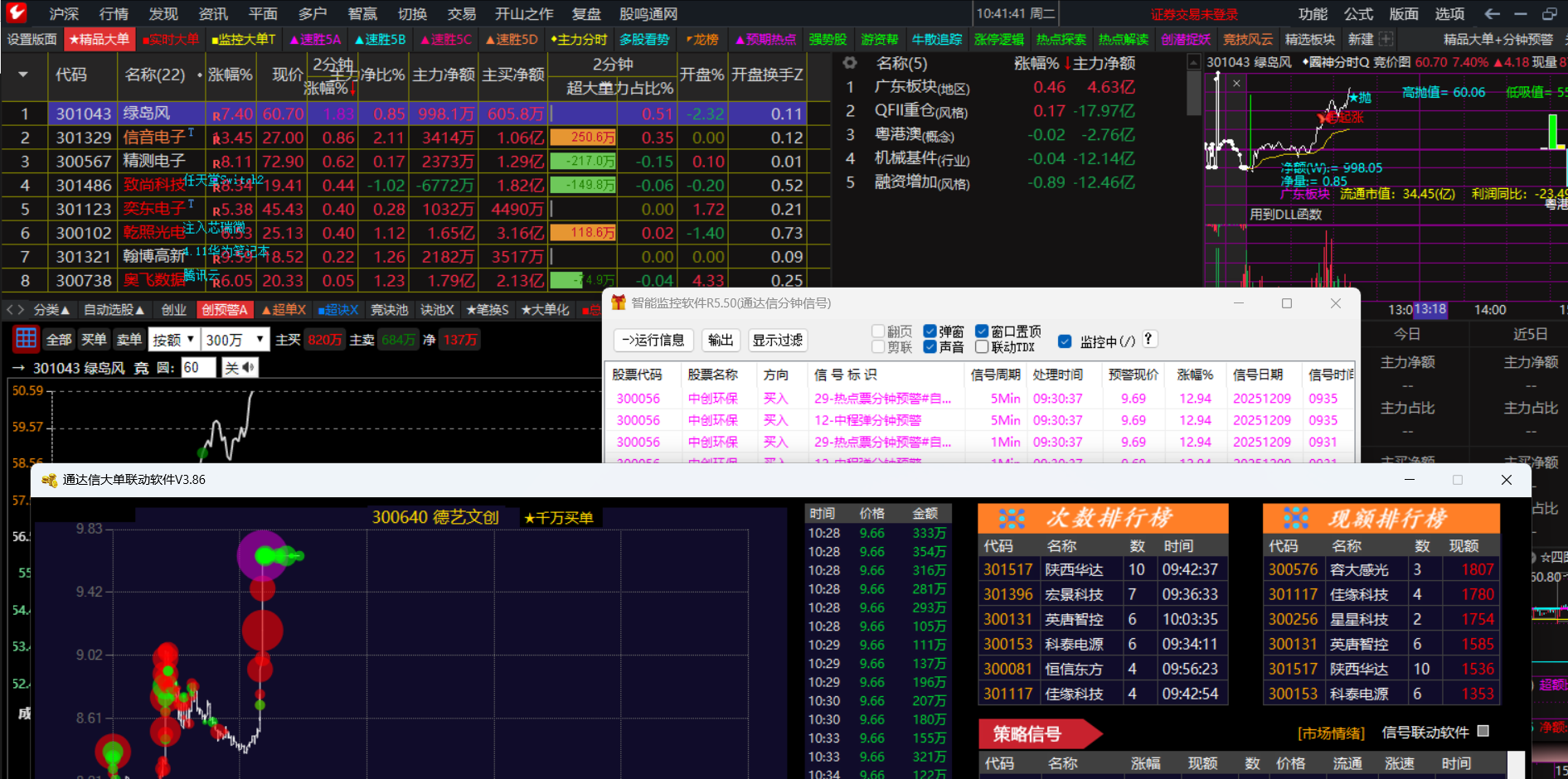The width and height of the screenshot is (1568, 779).
Task: Select the grid view icon beside 全部
Action: point(25,338)
